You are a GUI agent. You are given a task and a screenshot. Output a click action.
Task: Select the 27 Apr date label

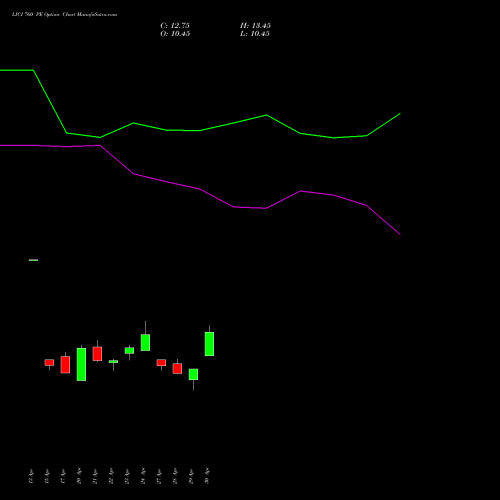click(159, 476)
